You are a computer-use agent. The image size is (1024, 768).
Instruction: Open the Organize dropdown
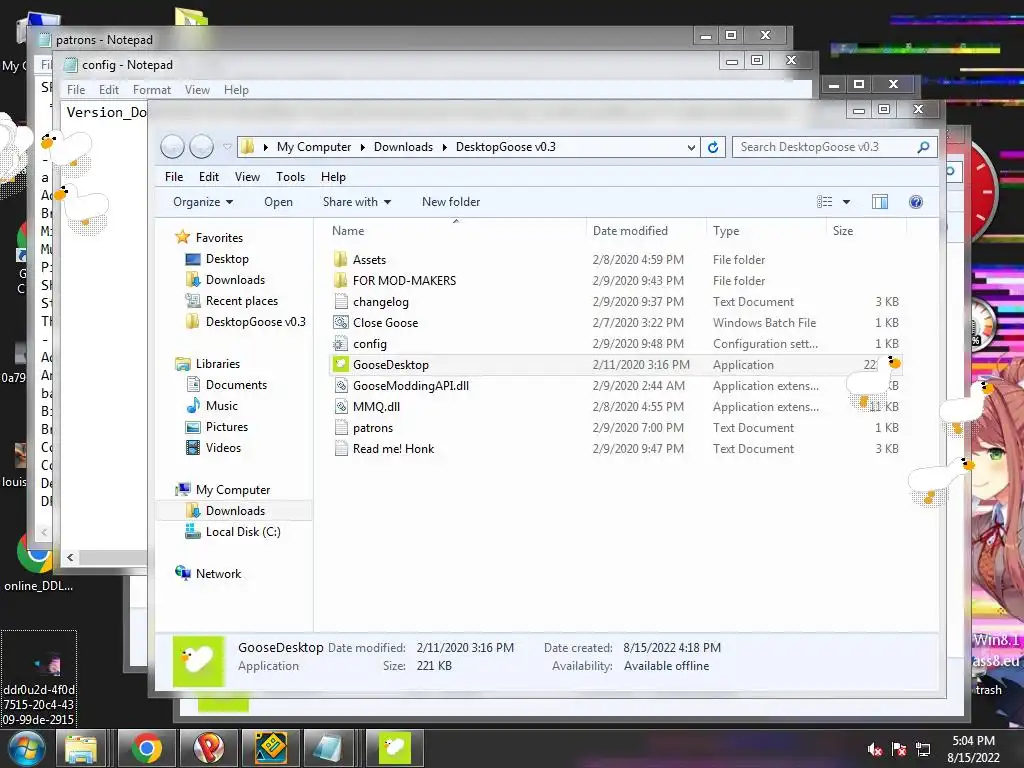click(x=202, y=202)
